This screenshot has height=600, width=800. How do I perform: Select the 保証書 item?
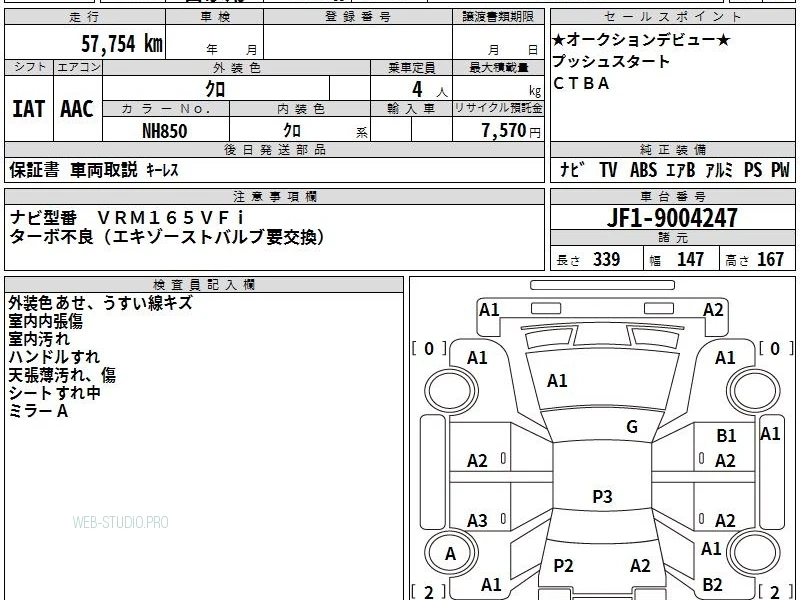(x=34, y=170)
